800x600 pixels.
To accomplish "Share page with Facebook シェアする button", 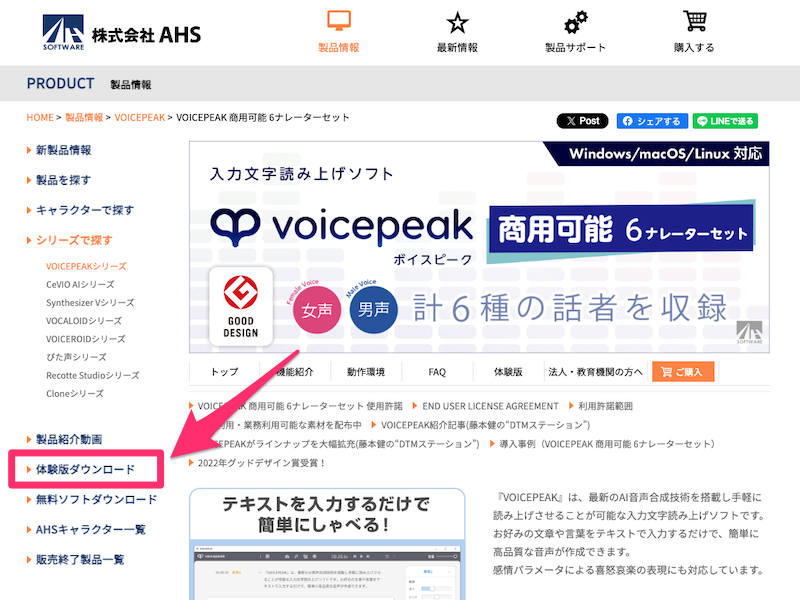I will pos(652,121).
